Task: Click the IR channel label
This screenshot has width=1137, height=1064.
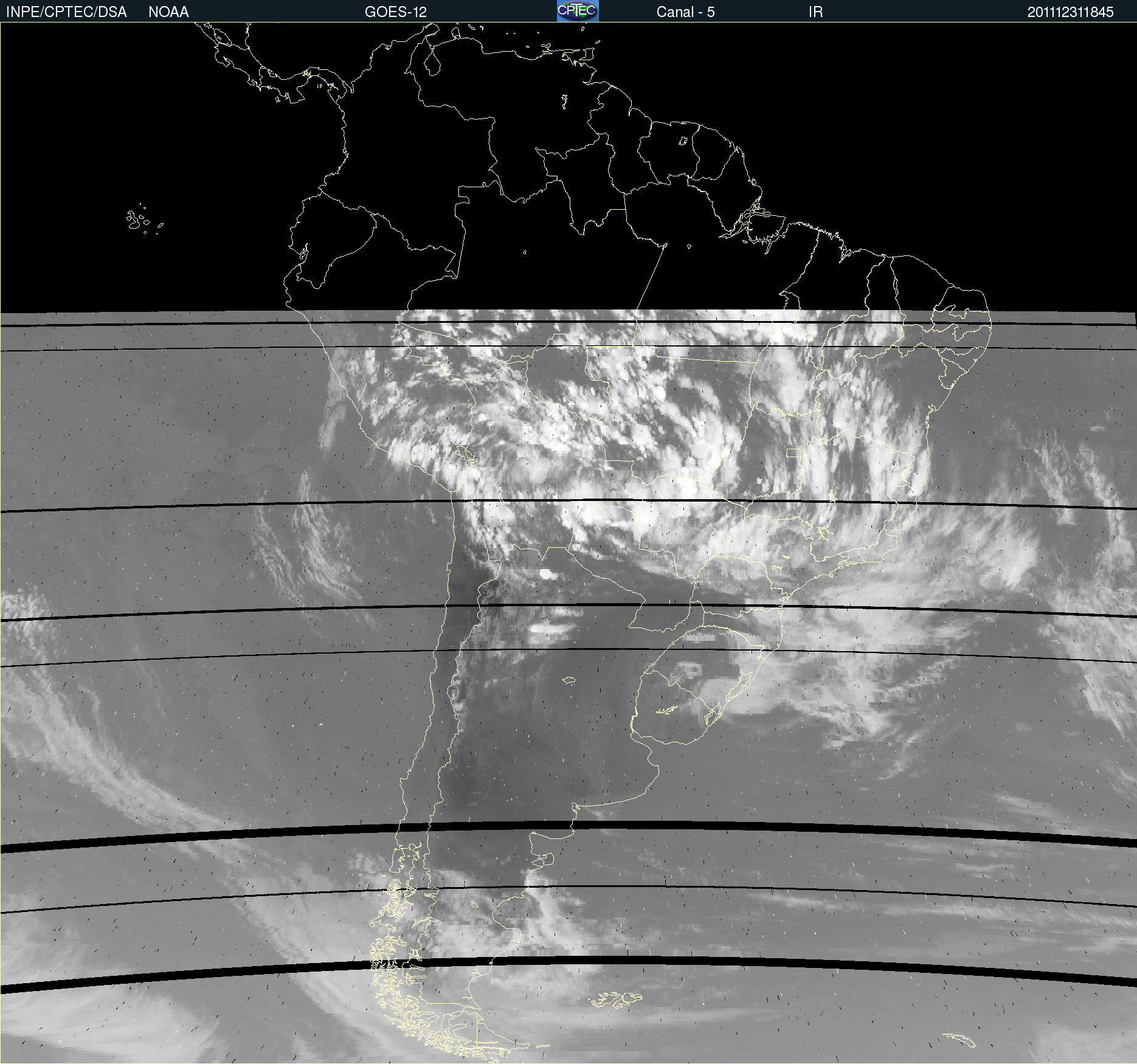Action: pos(815,12)
